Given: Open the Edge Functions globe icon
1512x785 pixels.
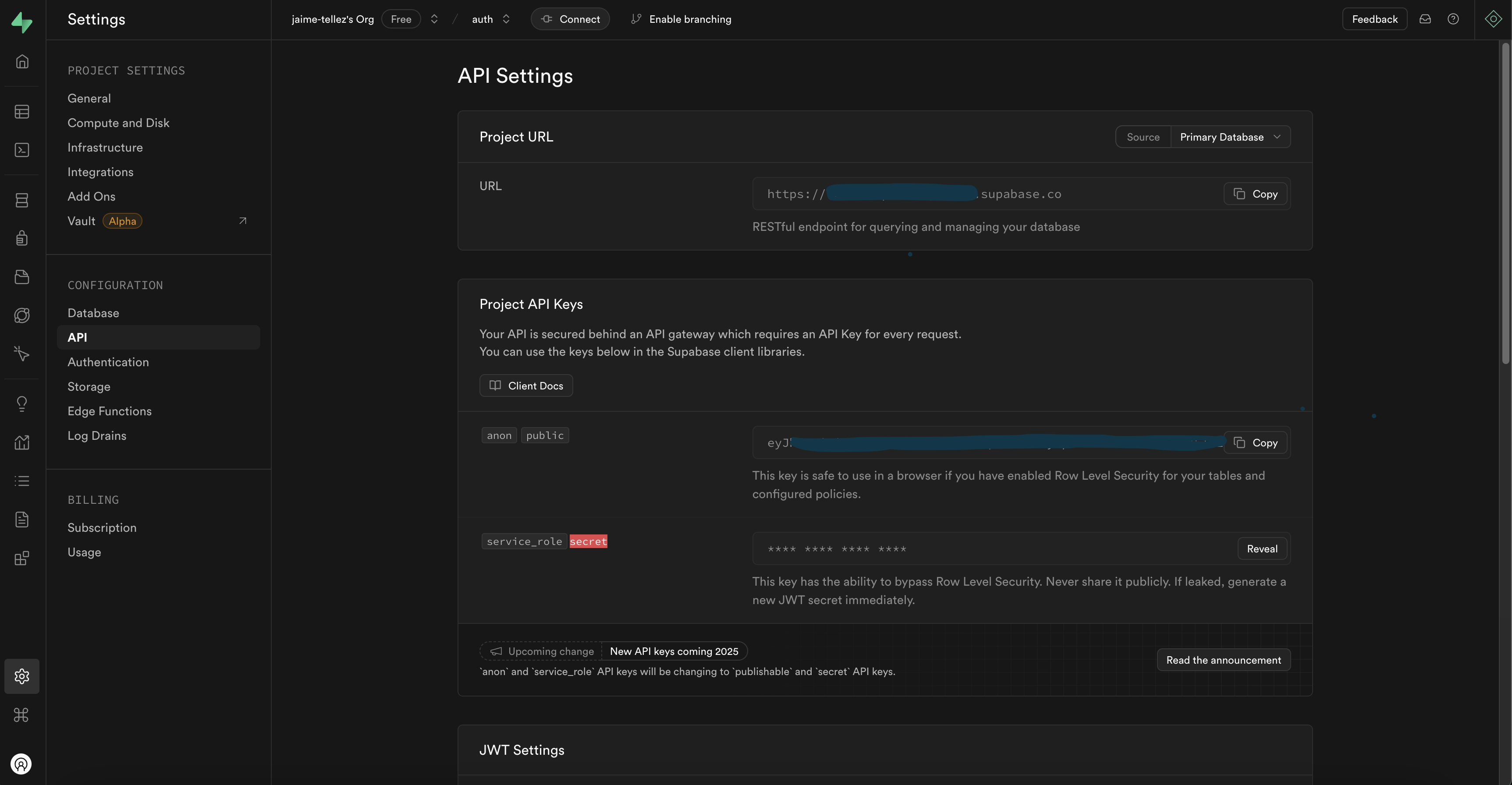Looking at the screenshot, I should tap(22, 315).
